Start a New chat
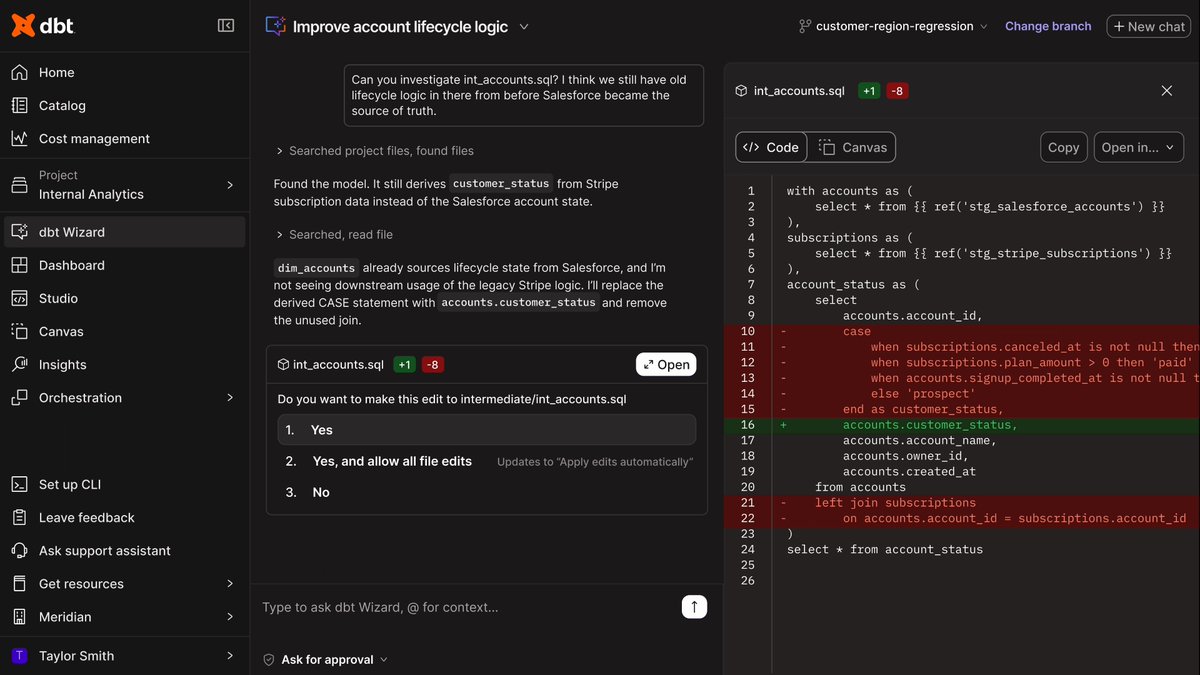 (x=1148, y=26)
